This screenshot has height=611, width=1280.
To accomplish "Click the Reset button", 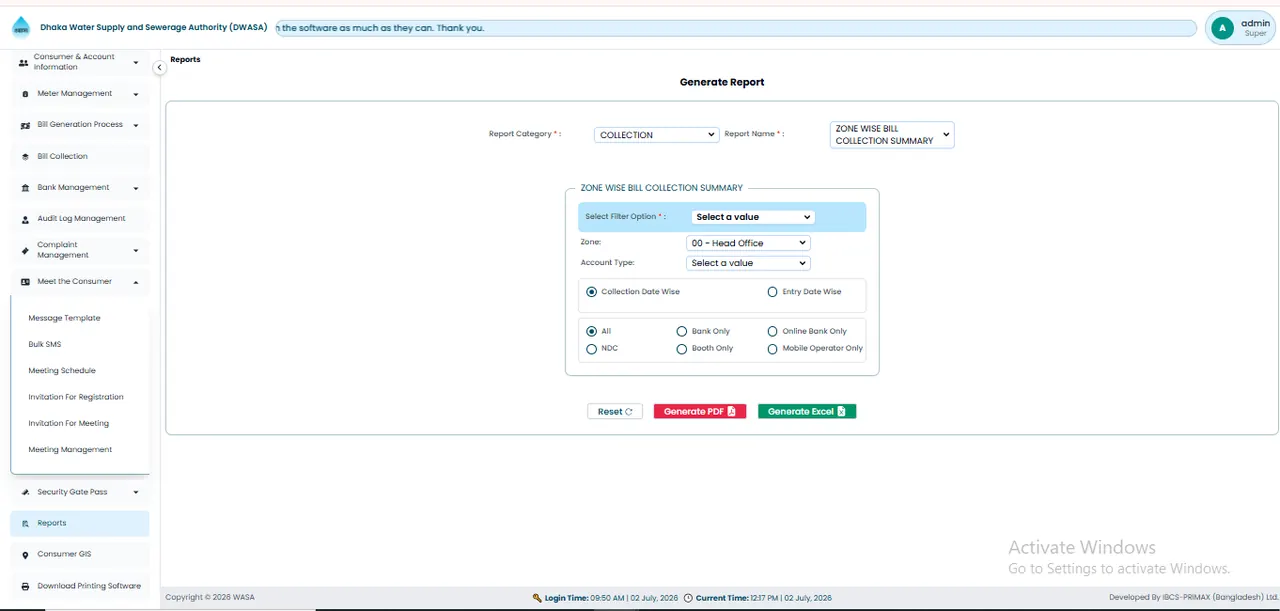I will (x=615, y=412).
